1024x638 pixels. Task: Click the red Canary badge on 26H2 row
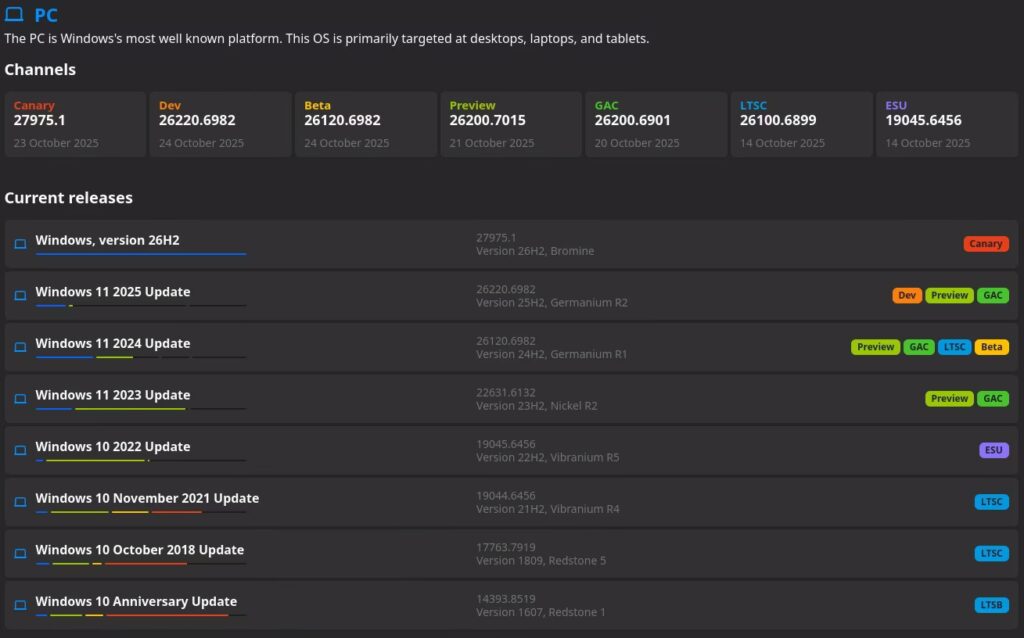986,244
